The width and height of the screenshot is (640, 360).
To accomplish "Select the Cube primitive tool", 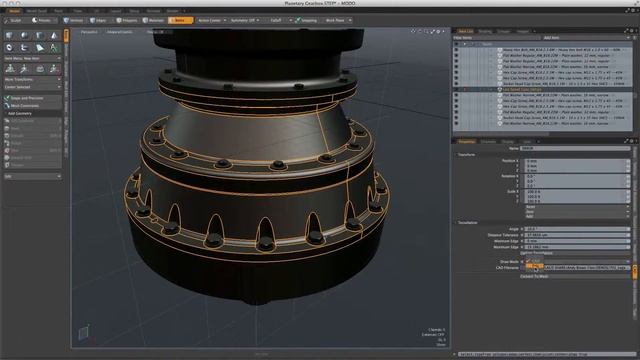I will pyautogui.click(x=9, y=36).
